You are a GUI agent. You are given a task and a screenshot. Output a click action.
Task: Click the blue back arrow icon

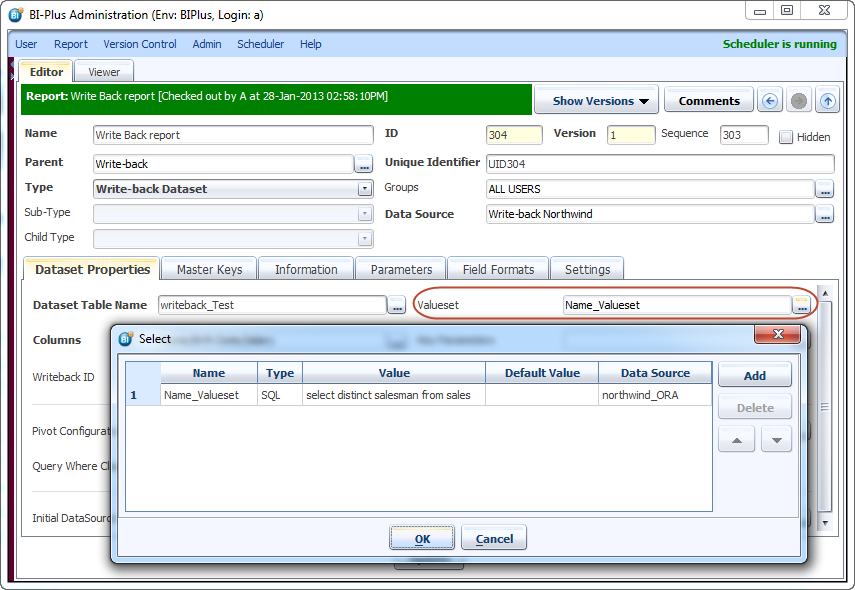(769, 101)
